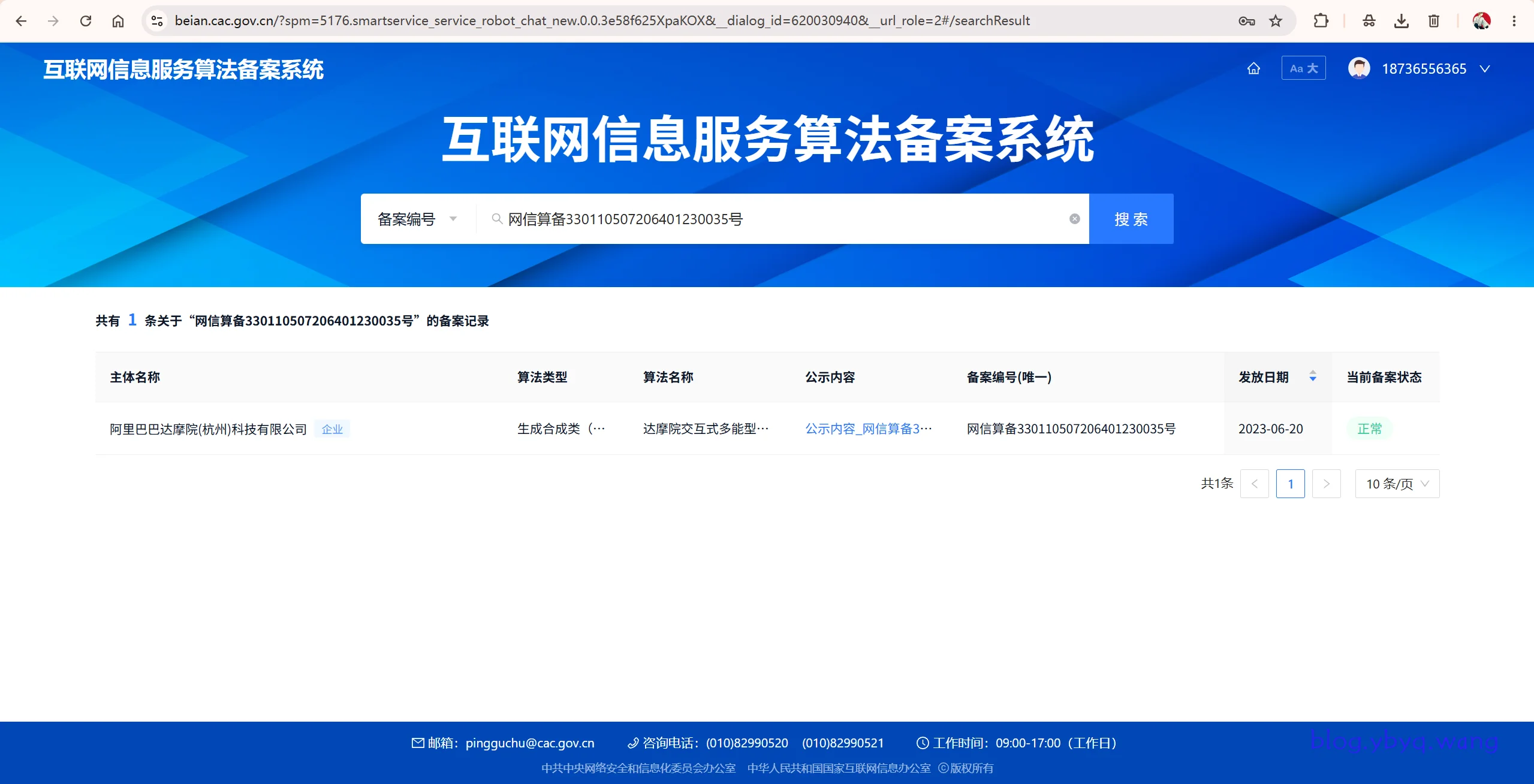Open the browser downloads
Image resolution: width=1534 pixels, height=784 pixels.
(x=1402, y=21)
